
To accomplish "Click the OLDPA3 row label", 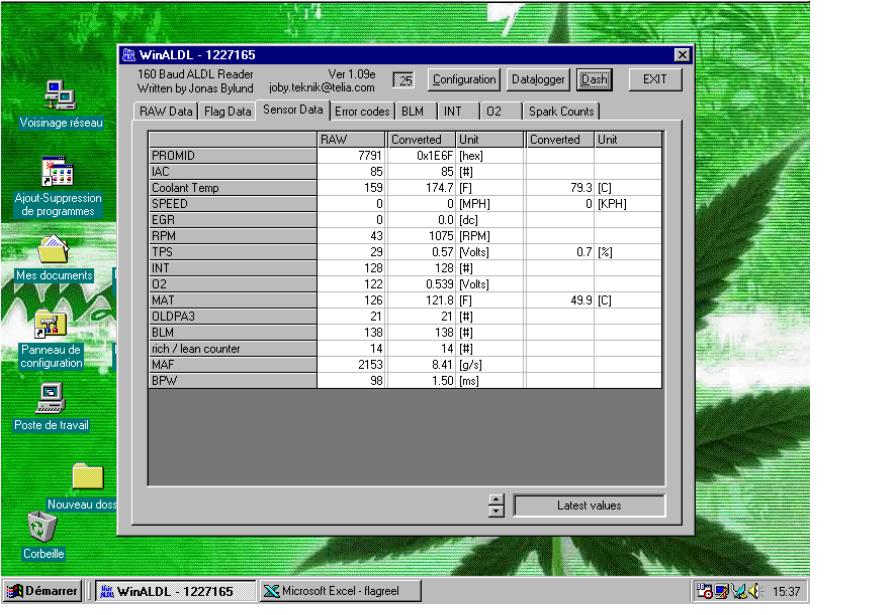I will [x=232, y=317].
